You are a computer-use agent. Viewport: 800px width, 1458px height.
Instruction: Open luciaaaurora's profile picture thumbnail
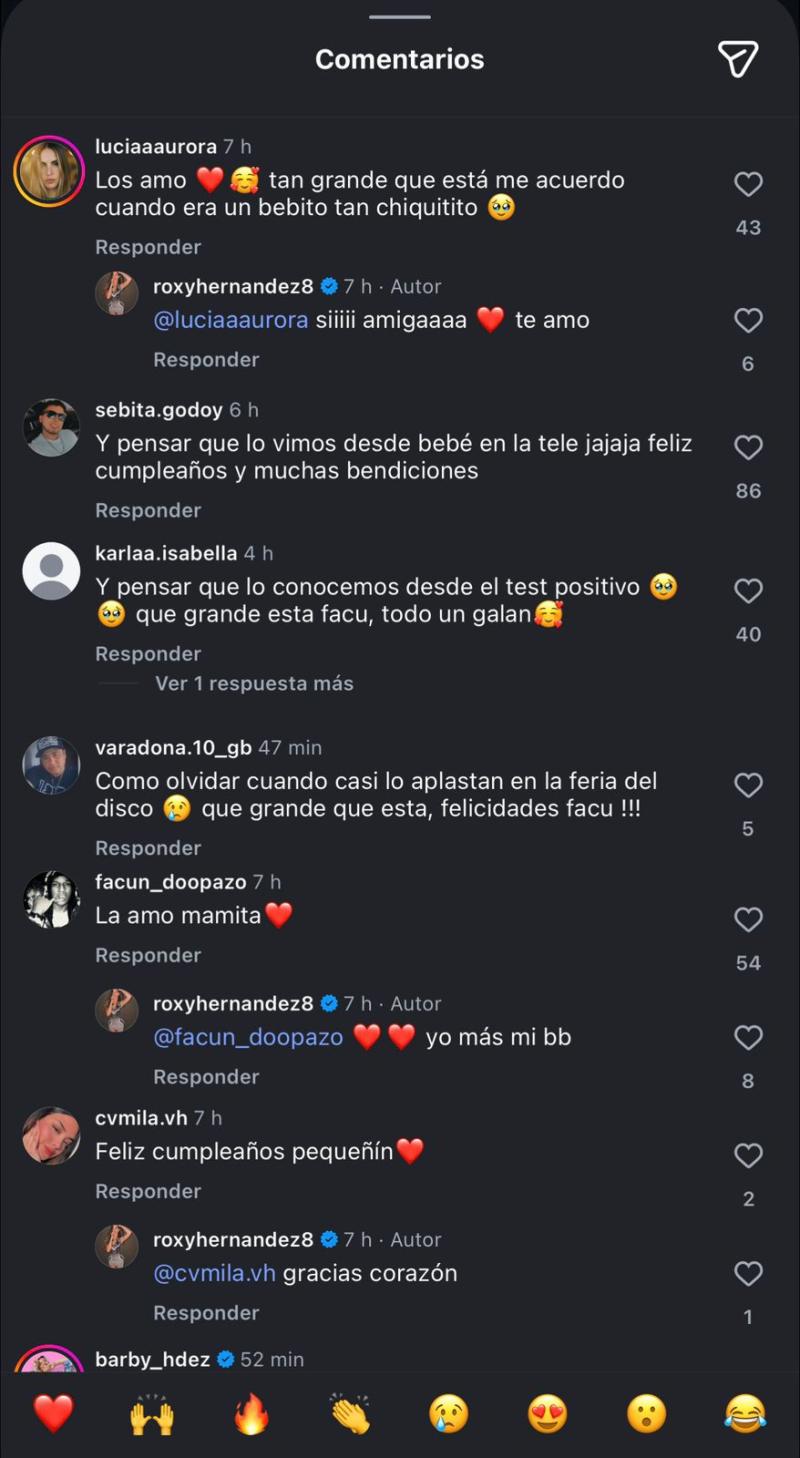(x=51, y=170)
